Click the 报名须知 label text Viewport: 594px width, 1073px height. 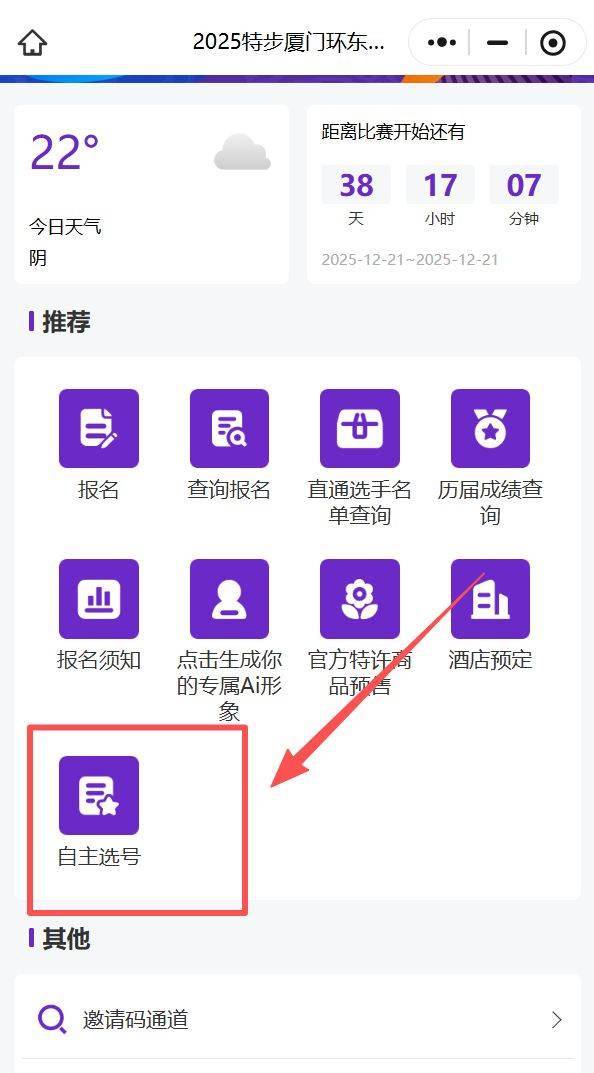click(99, 660)
